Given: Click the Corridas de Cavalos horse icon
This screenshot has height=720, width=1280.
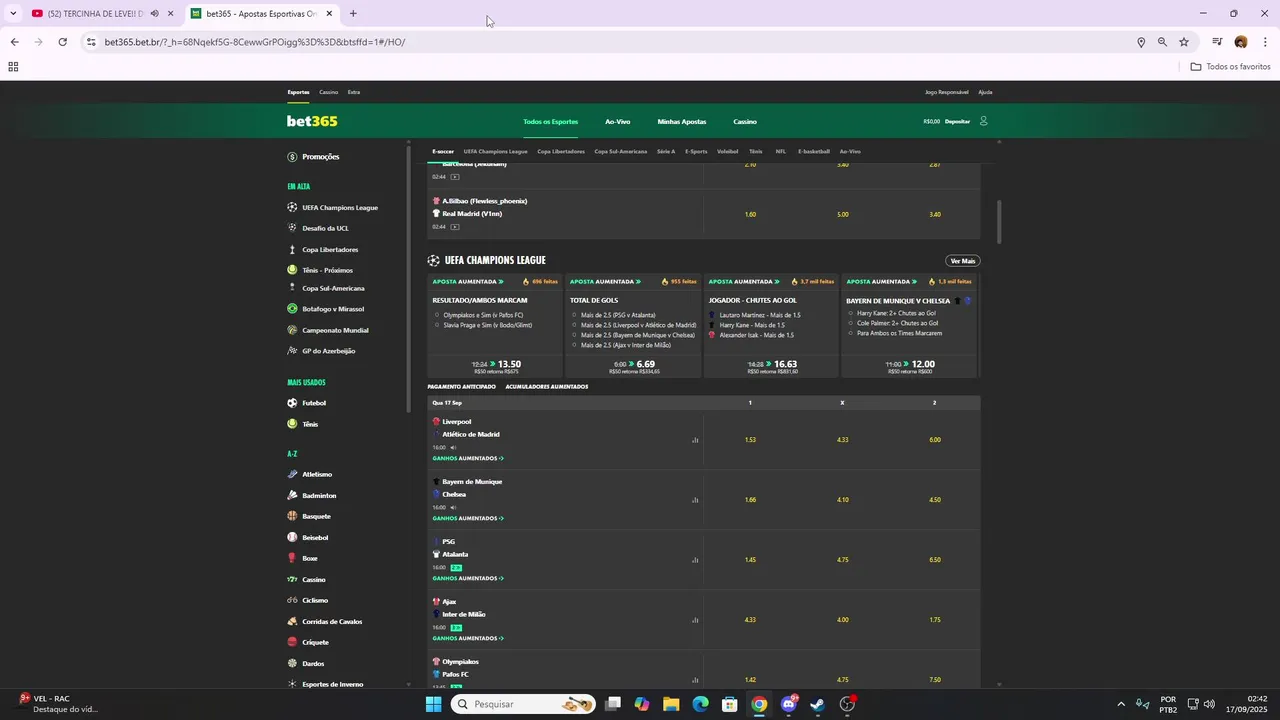Looking at the screenshot, I should (x=292, y=621).
